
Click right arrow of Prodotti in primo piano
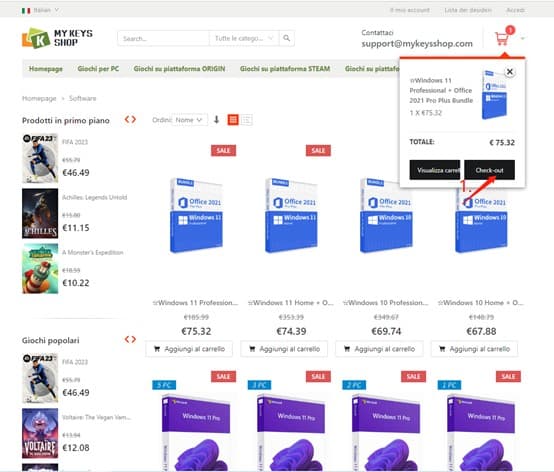(x=134, y=119)
